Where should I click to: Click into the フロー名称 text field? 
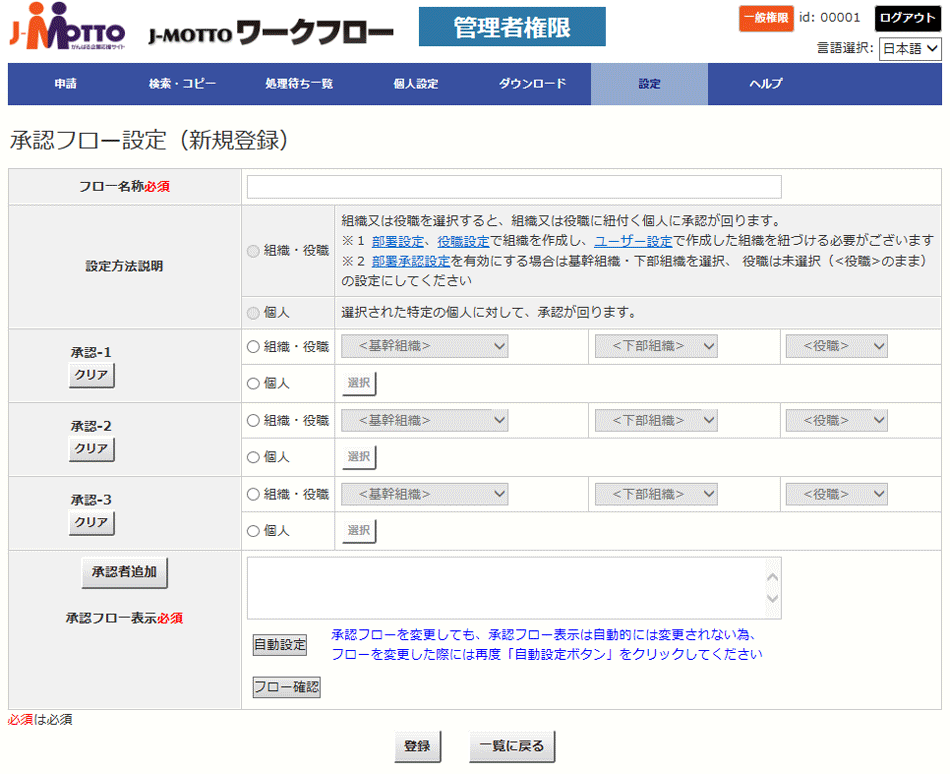(x=514, y=187)
